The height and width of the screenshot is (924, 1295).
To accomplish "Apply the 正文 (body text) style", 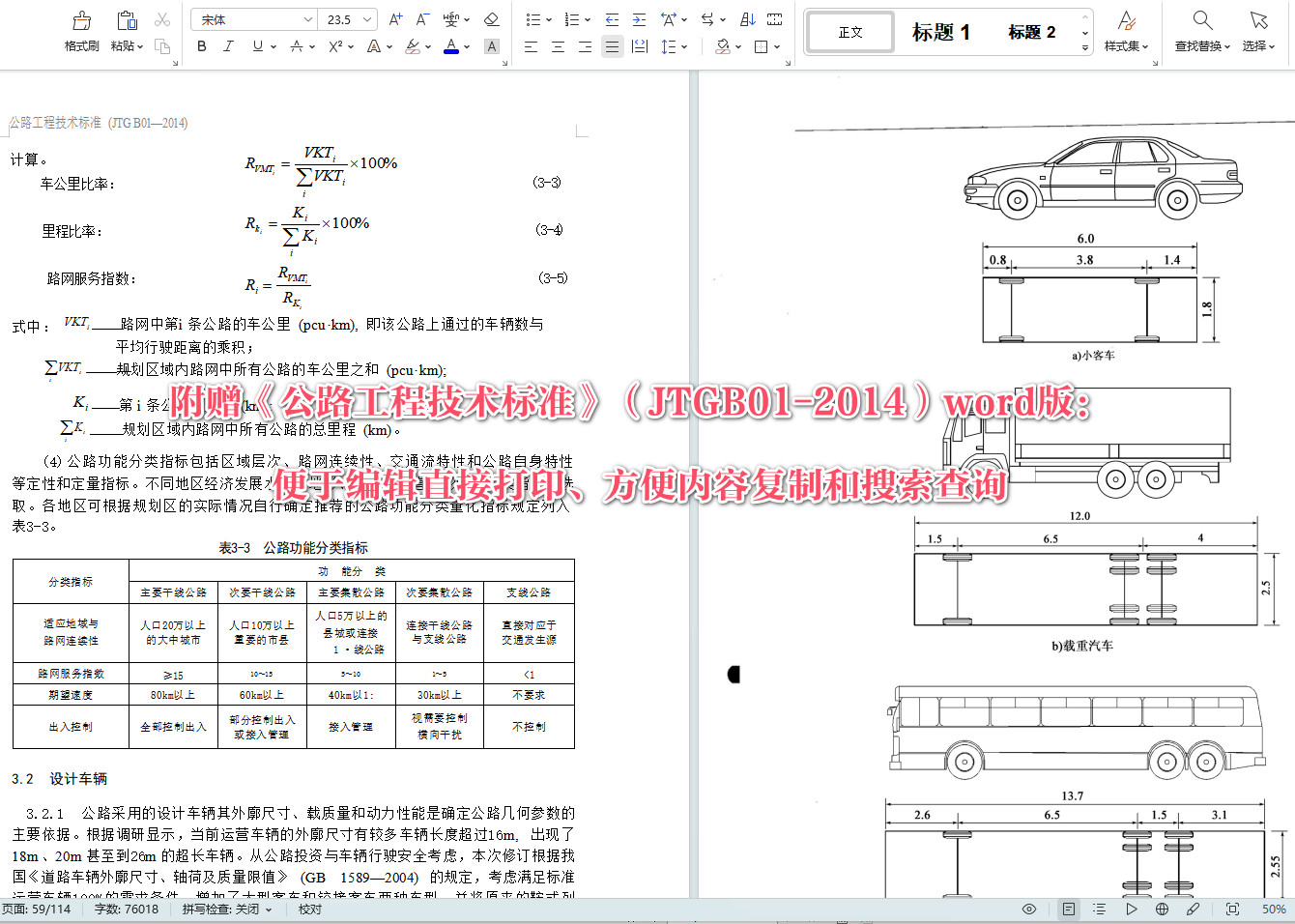I will click(850, 32).
